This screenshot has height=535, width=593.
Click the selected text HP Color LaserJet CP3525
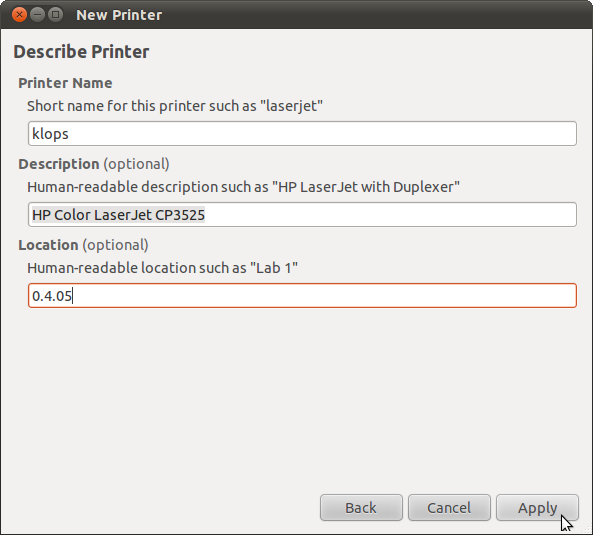[118, 215]
